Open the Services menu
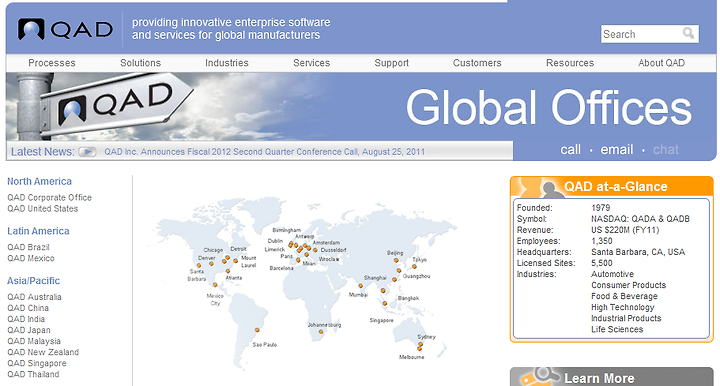The width and height of the screenshot is (720, 386). click(311, 63)
